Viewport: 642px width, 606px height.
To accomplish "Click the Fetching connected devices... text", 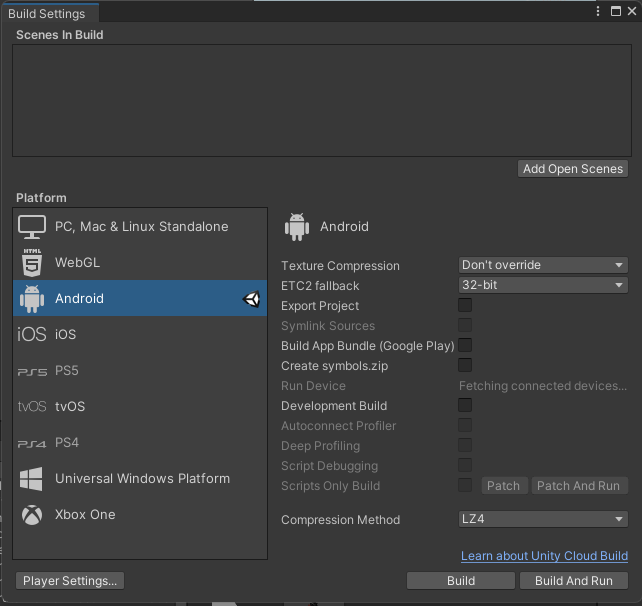I will point(543,386).
